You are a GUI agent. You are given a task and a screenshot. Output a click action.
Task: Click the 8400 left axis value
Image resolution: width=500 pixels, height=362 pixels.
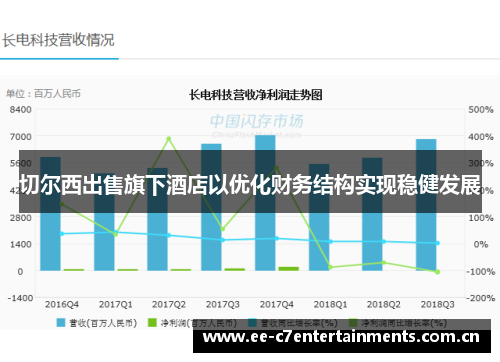point(20,110)
